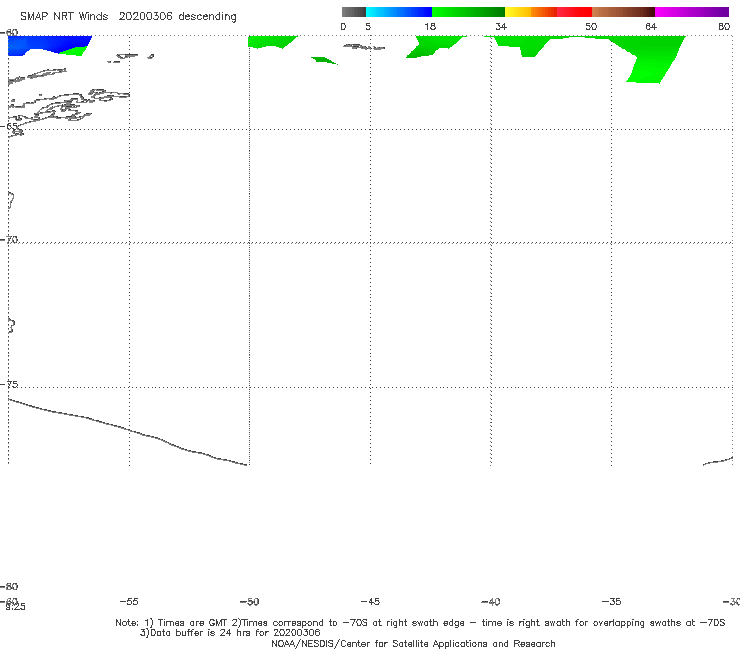
Task: Click the longitude label '-35'
Action: coord(611,602)
